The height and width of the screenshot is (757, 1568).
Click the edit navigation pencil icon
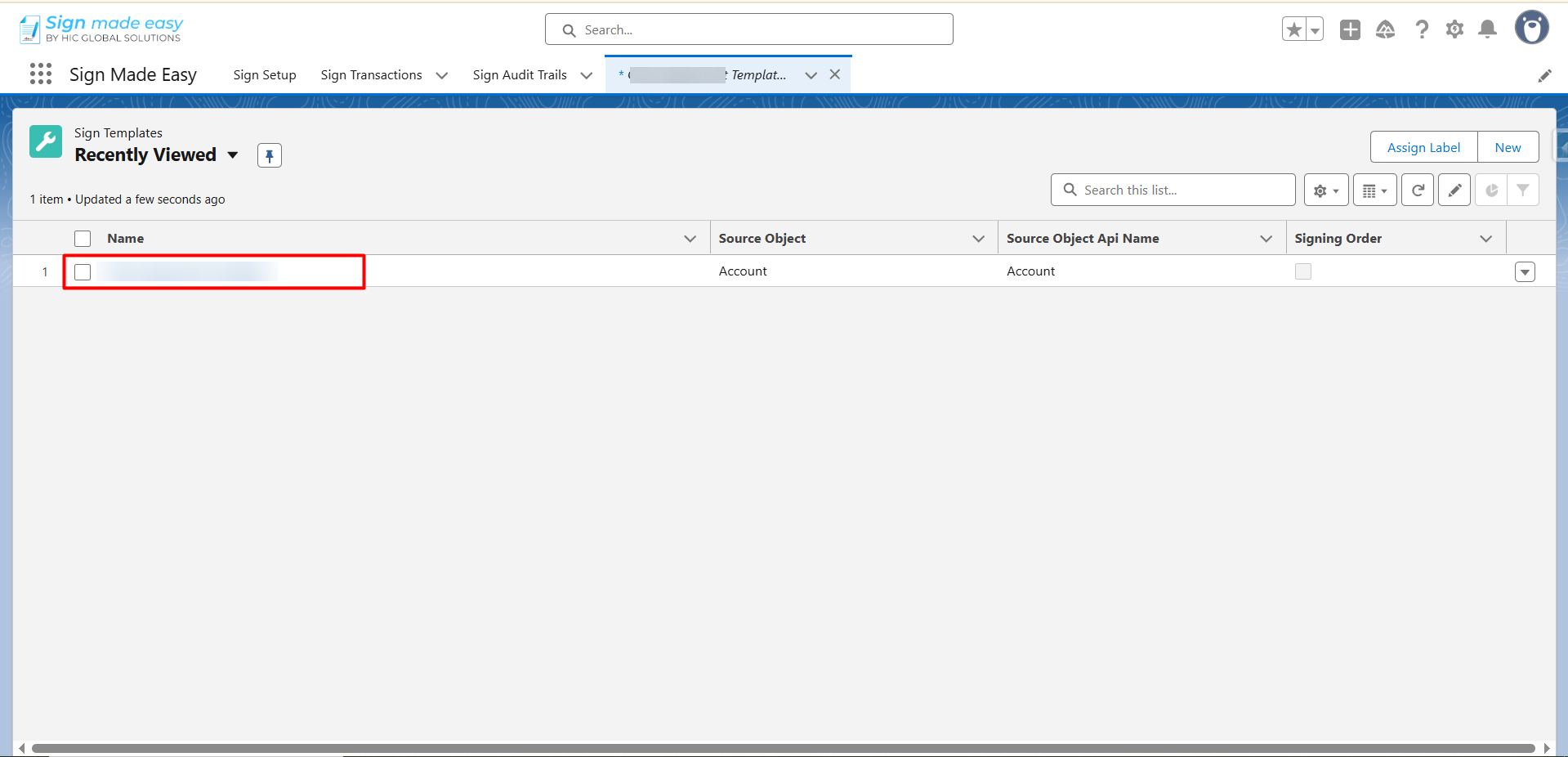1544,75
